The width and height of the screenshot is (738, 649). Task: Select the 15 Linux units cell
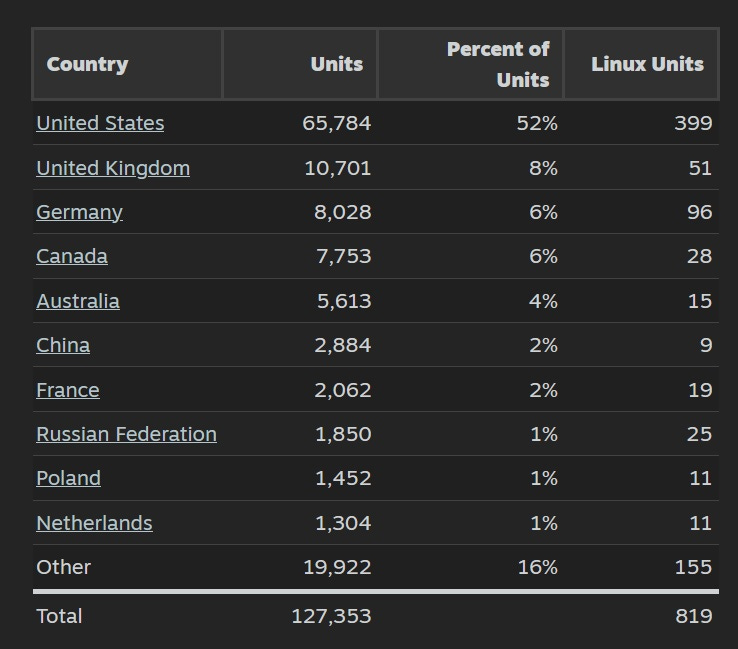tap(700, 301)
